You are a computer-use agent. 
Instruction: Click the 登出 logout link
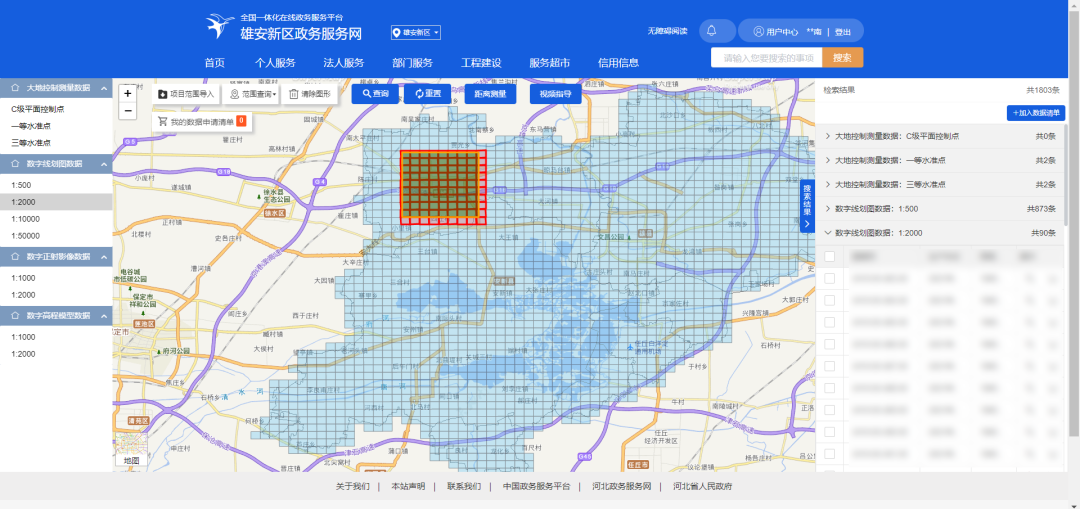843,32
